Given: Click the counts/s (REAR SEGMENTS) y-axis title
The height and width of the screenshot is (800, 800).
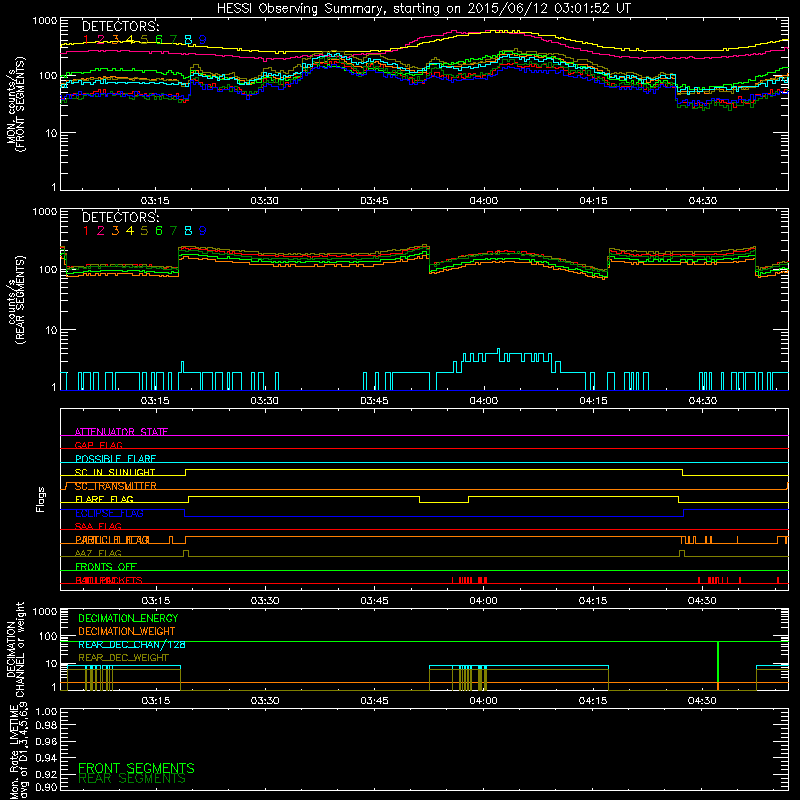Looking at the screenshot, I should tap(15, 300).
